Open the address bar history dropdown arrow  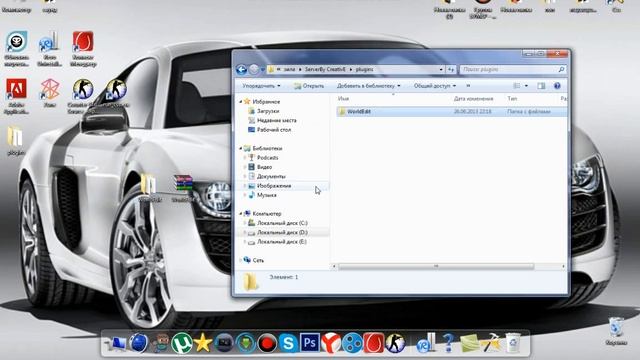(x=441, y=69)
